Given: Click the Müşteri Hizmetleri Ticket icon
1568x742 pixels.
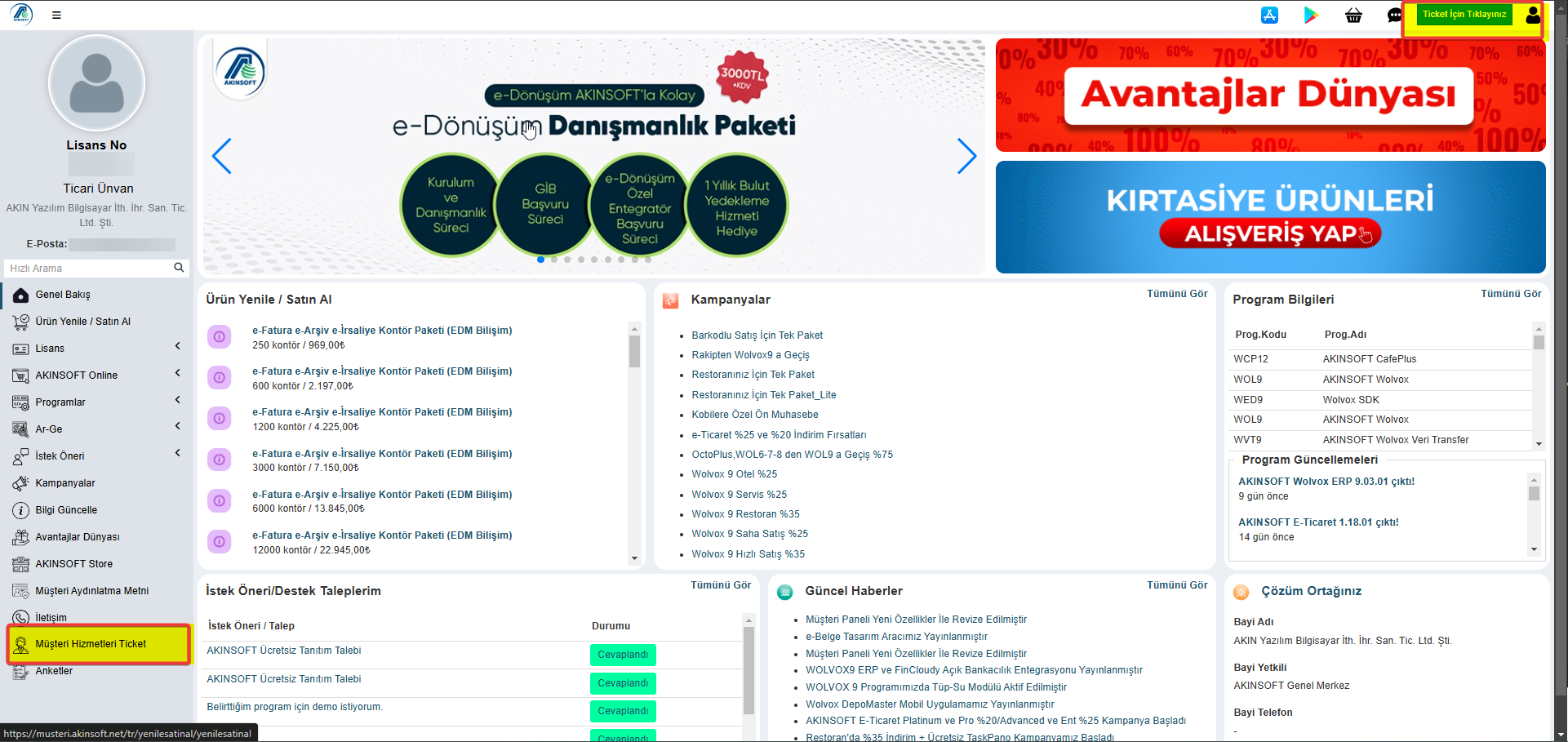Looking at the screenshot, I should click(x=21, y=645).
